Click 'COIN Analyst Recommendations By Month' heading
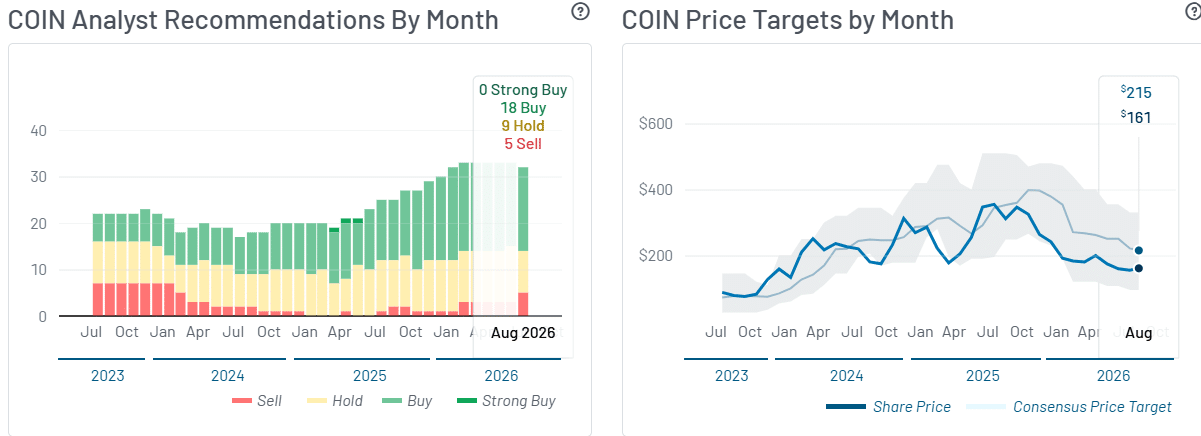Viewport: 1201px width, 436px height. click(x=253, y=19)
